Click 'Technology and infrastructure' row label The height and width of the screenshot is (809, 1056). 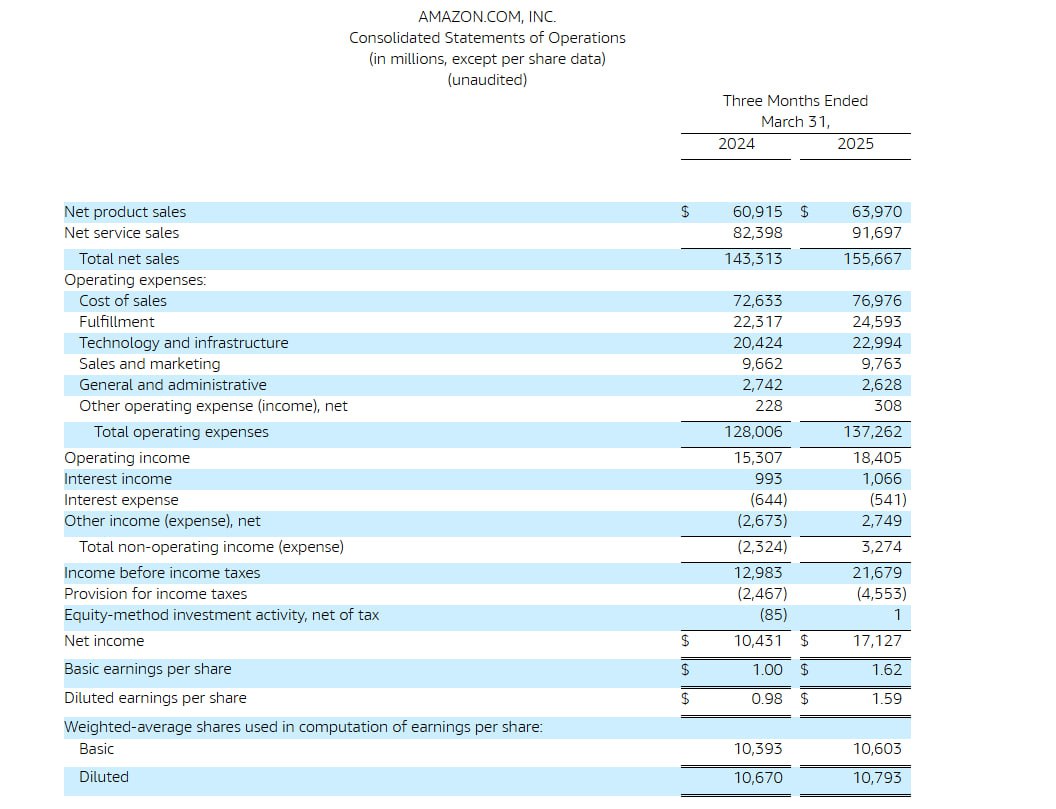tap(183, 342)
